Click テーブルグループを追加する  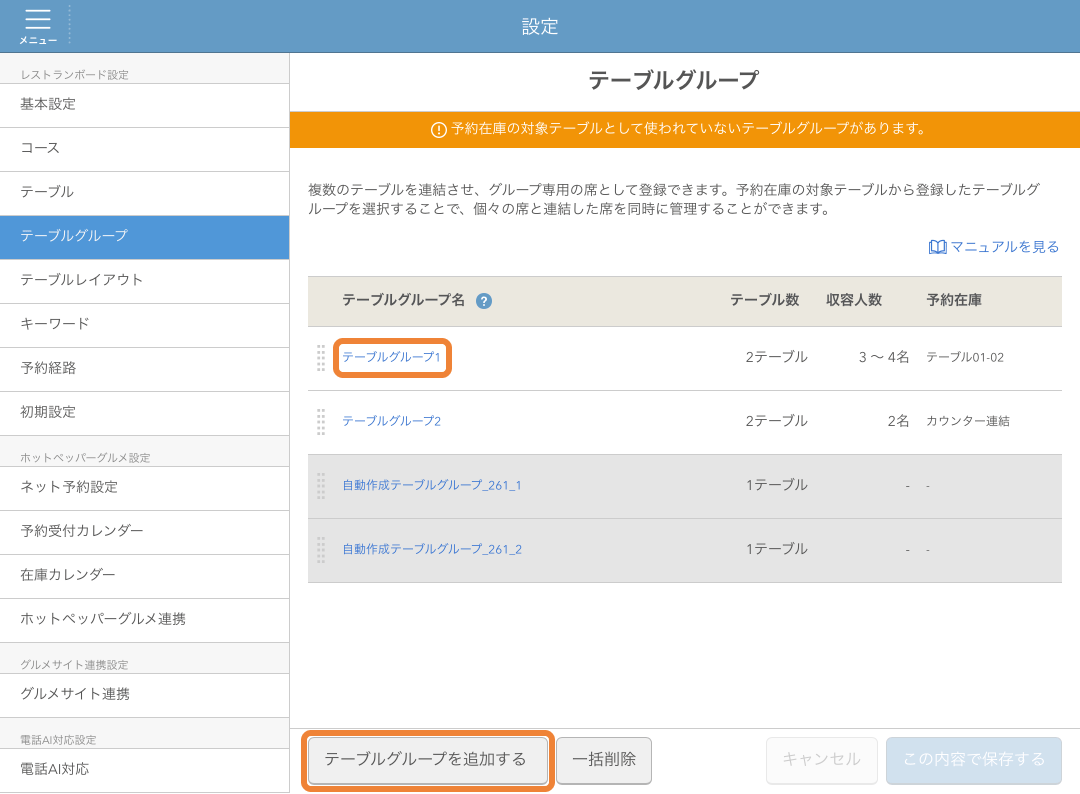point(428,760)
